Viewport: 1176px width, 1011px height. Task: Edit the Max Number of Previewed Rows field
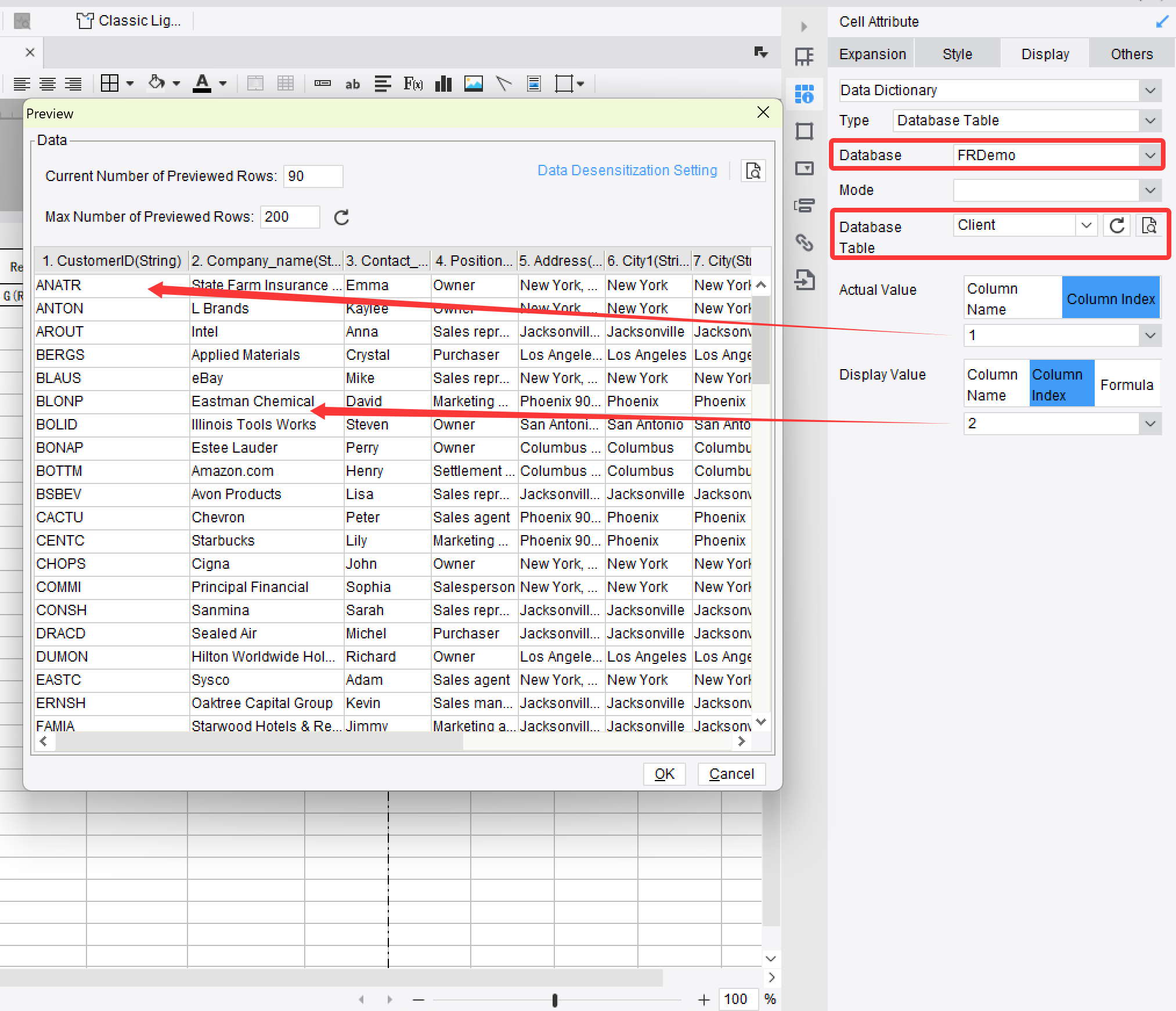(x=290, y=216)
